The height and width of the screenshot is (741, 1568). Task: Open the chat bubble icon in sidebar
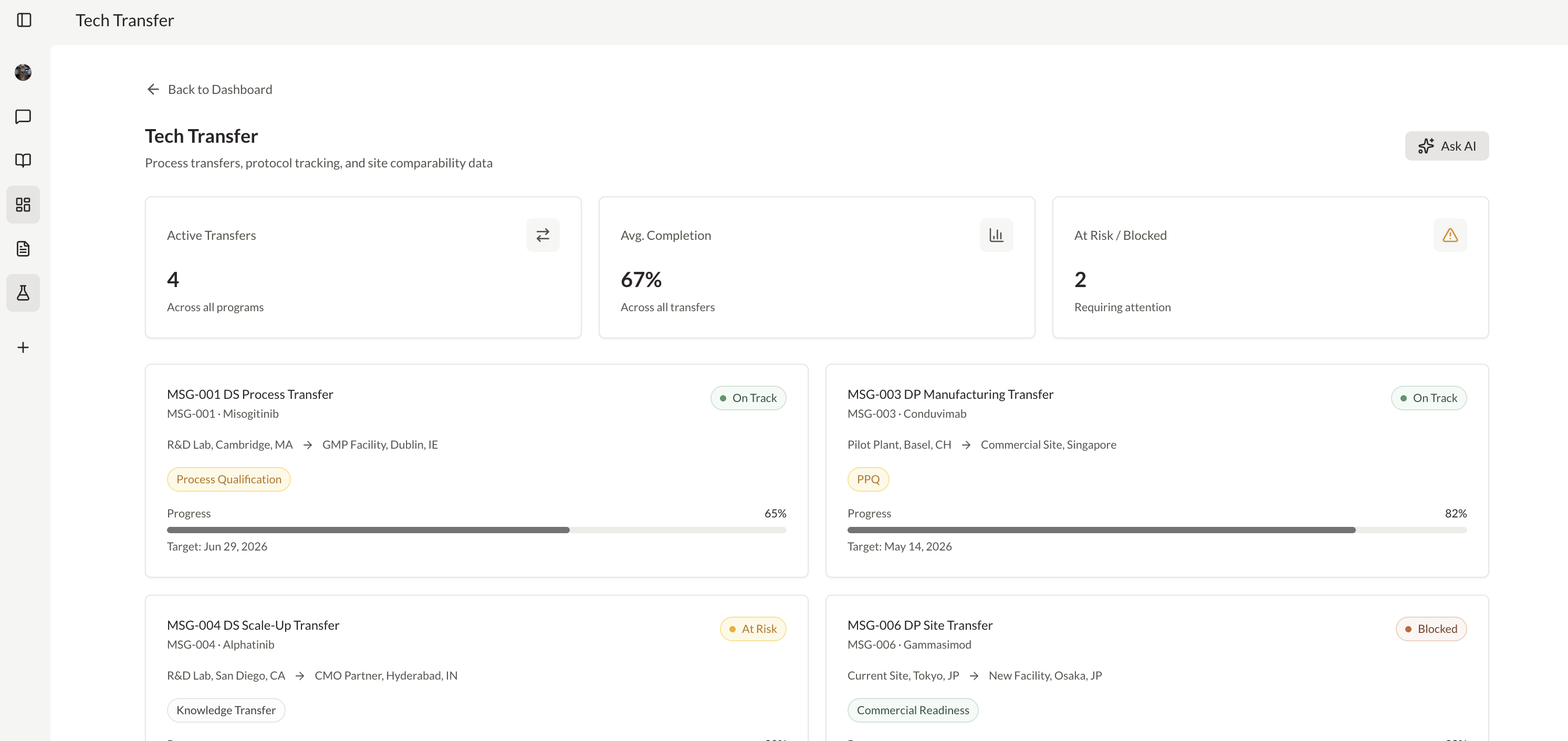coord(23,116)
